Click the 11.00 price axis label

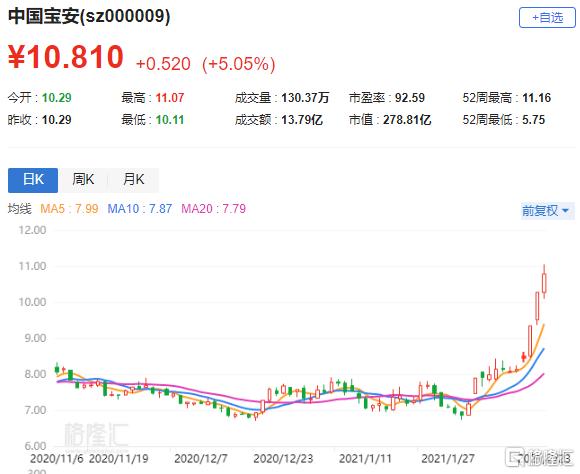33,266
